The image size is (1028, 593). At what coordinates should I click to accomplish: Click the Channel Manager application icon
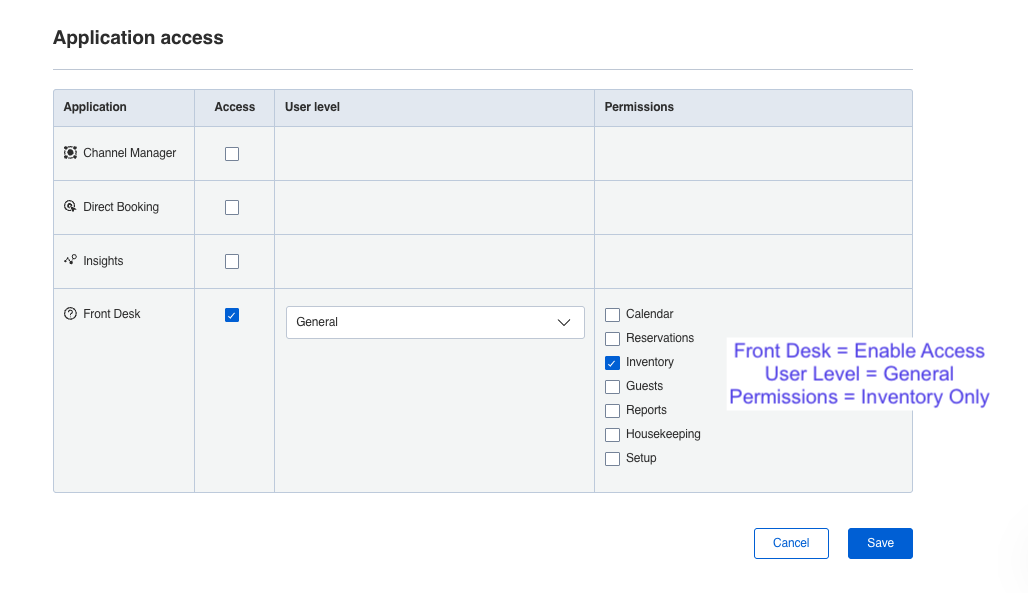click(x=70, y=153)
